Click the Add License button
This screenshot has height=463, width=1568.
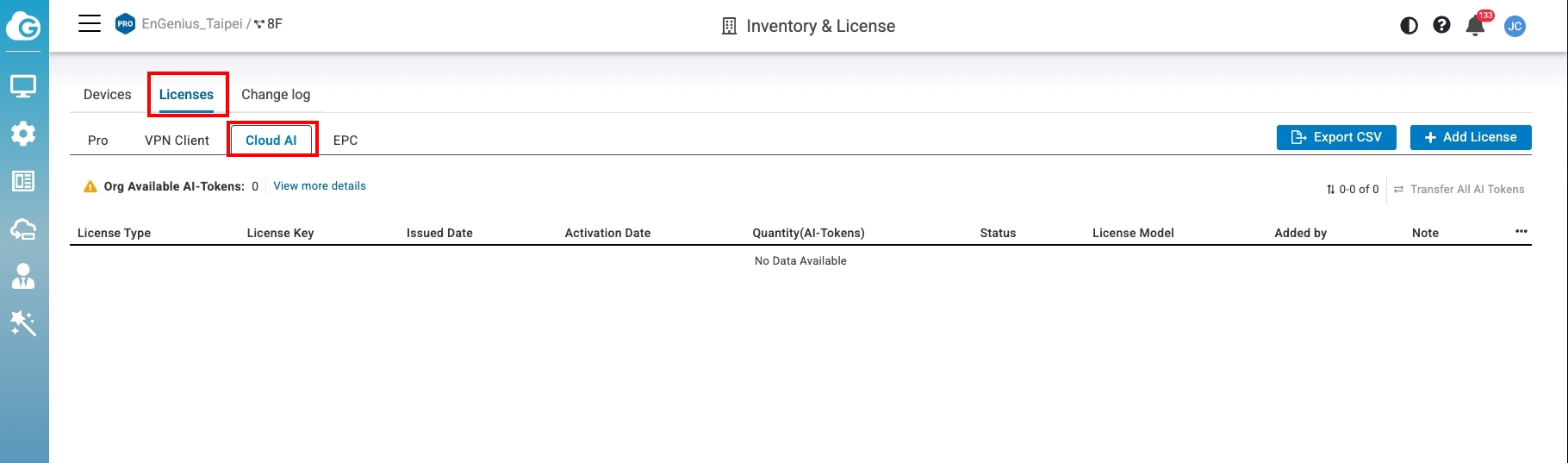pyautogui.click(x=1471, y=137)
